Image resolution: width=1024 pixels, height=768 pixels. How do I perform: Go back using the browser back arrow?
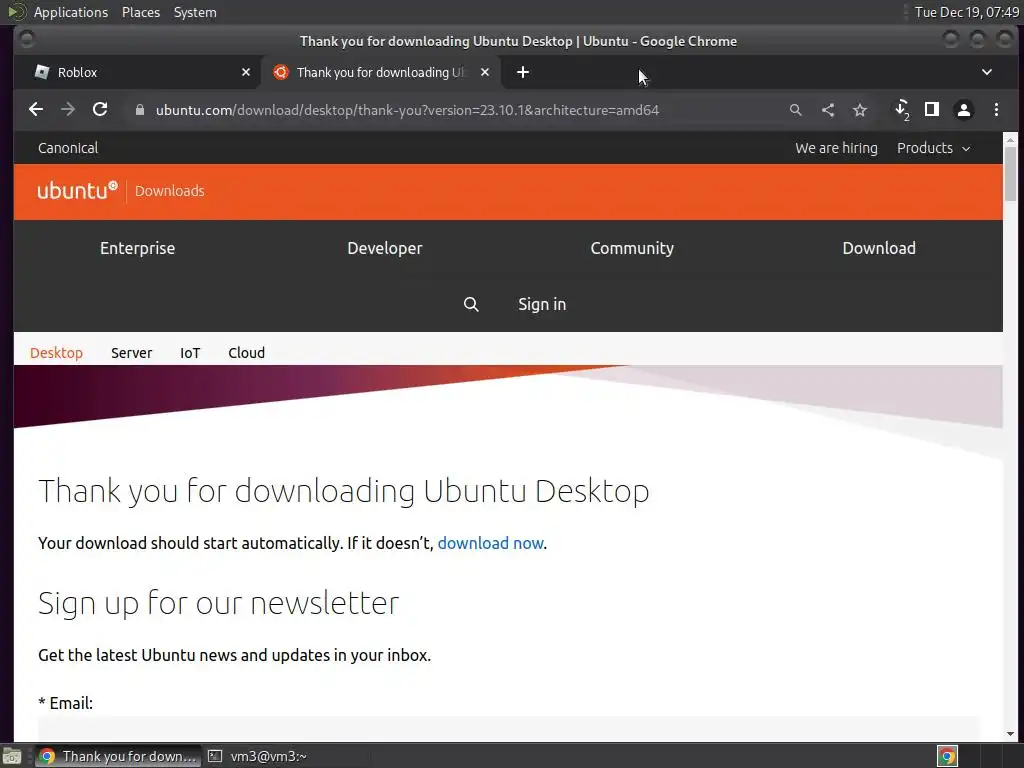pos(36,110)
